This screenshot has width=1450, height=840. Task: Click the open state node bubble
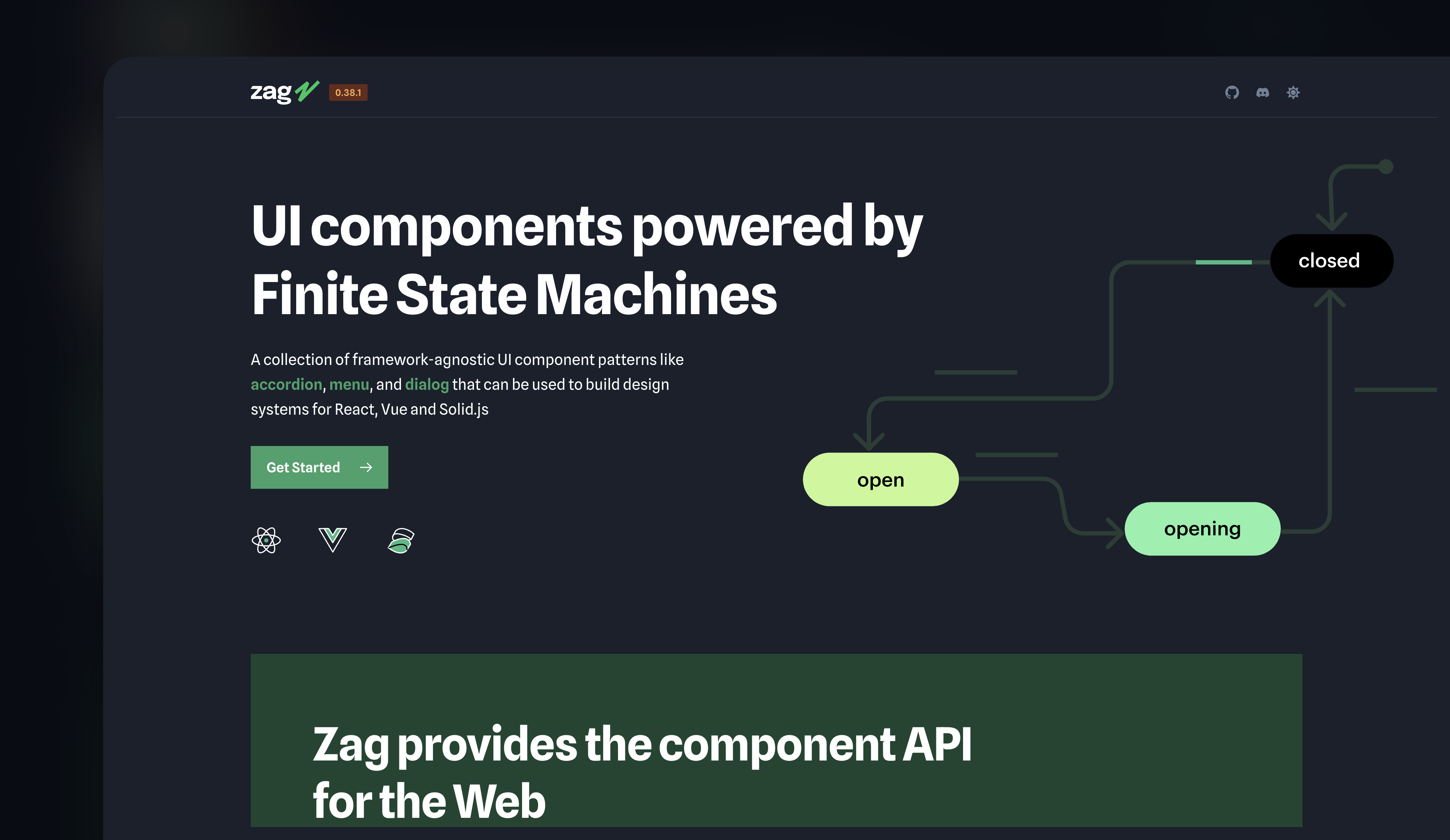(880, 479)
